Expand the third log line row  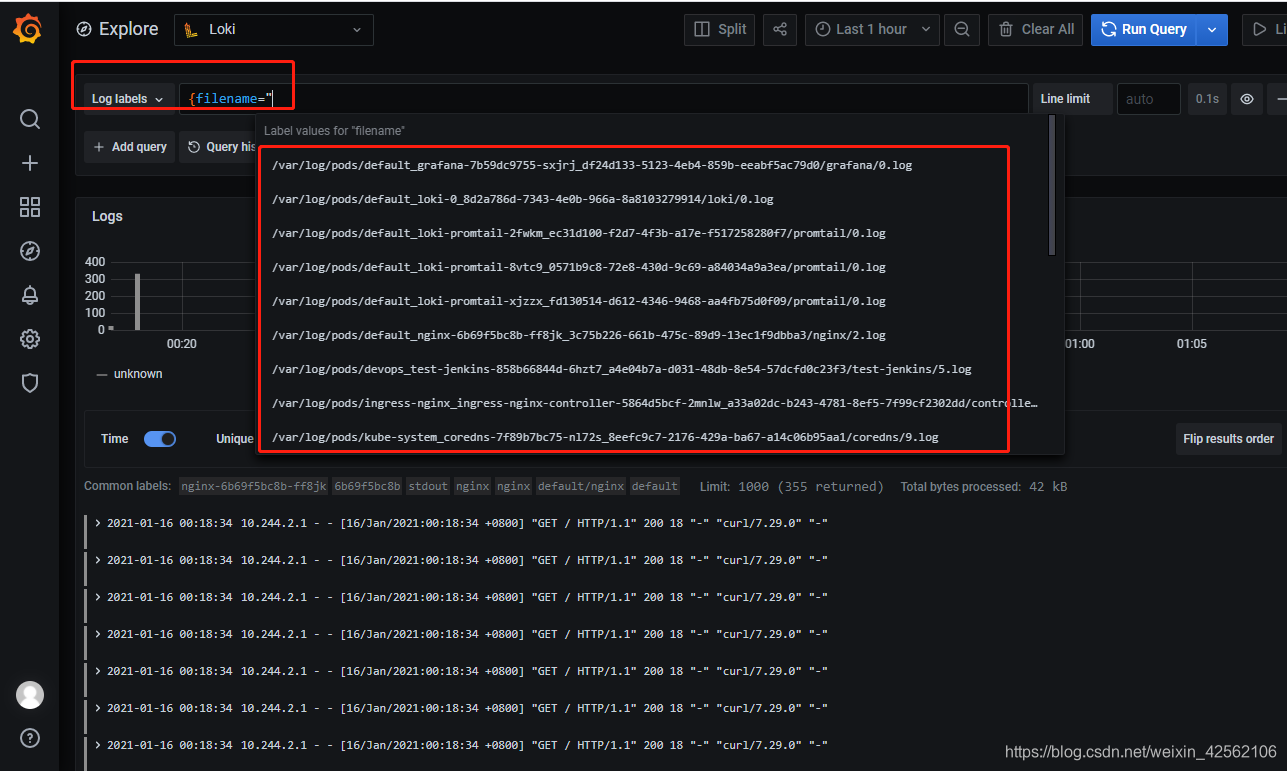98,597
